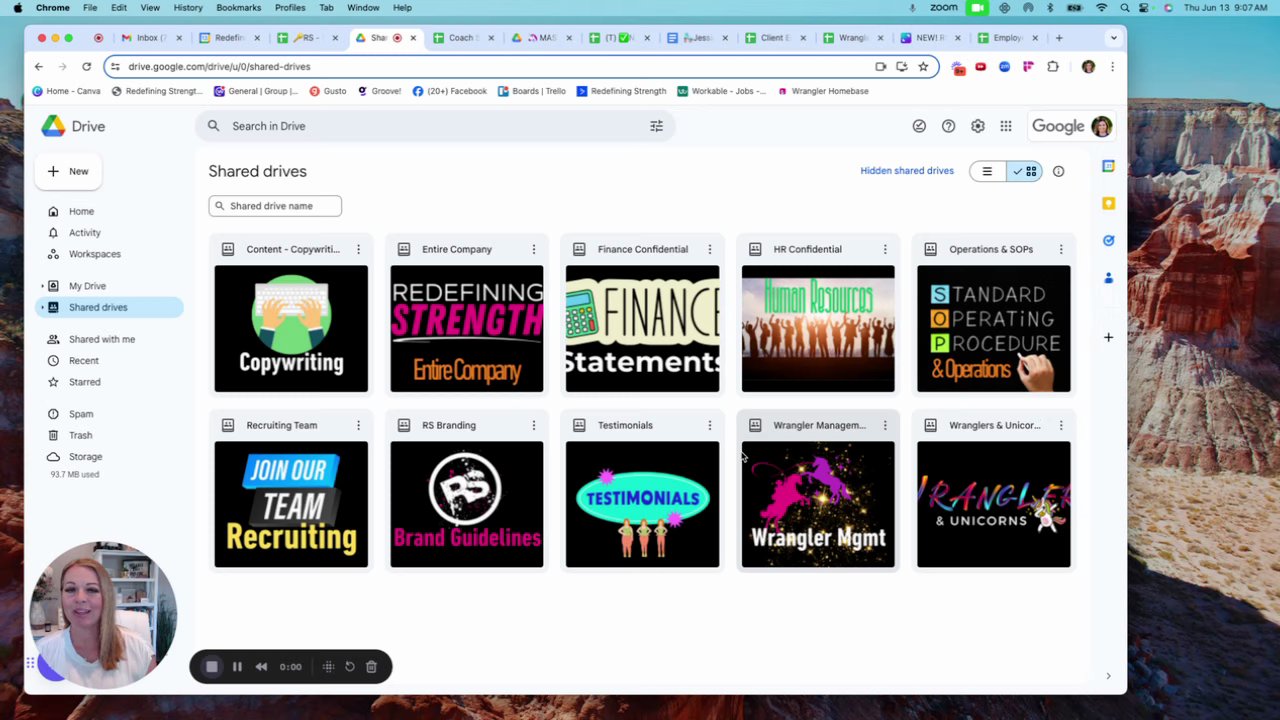This screenshot has width=1280, height=720.
Task: Click the New button in Drive
Action: click(68, 171)
